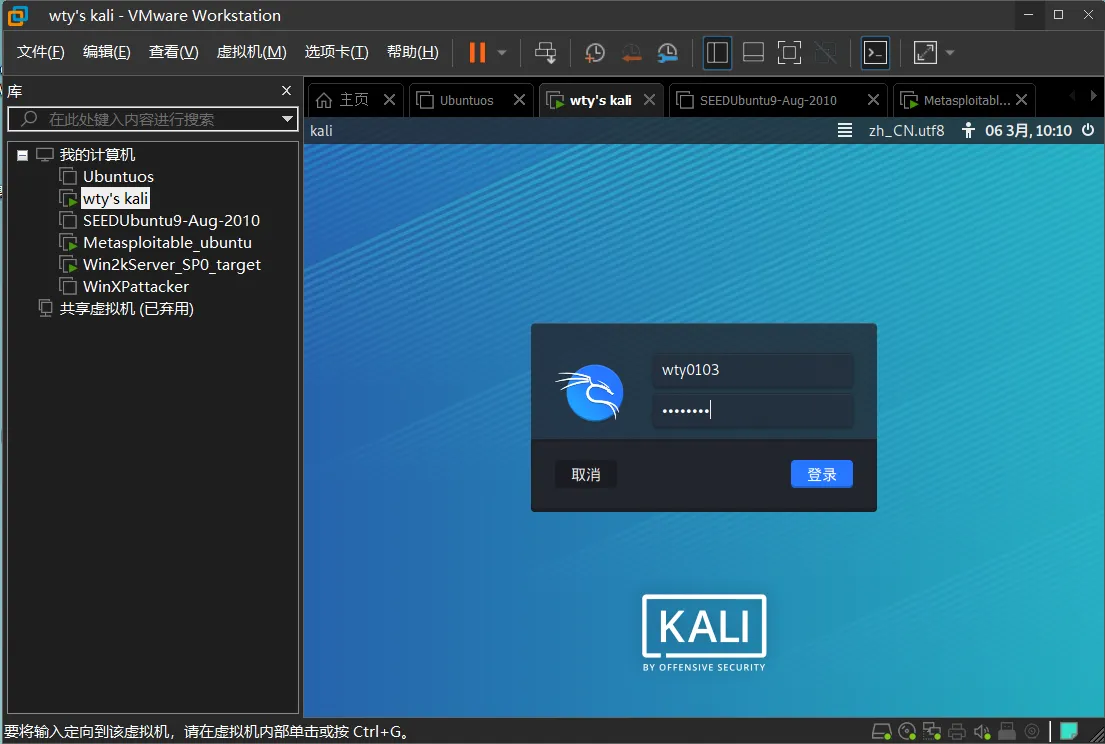Select wty's kali in the library tree
Screen dimensions: 1105x744
tap(115, 199)
